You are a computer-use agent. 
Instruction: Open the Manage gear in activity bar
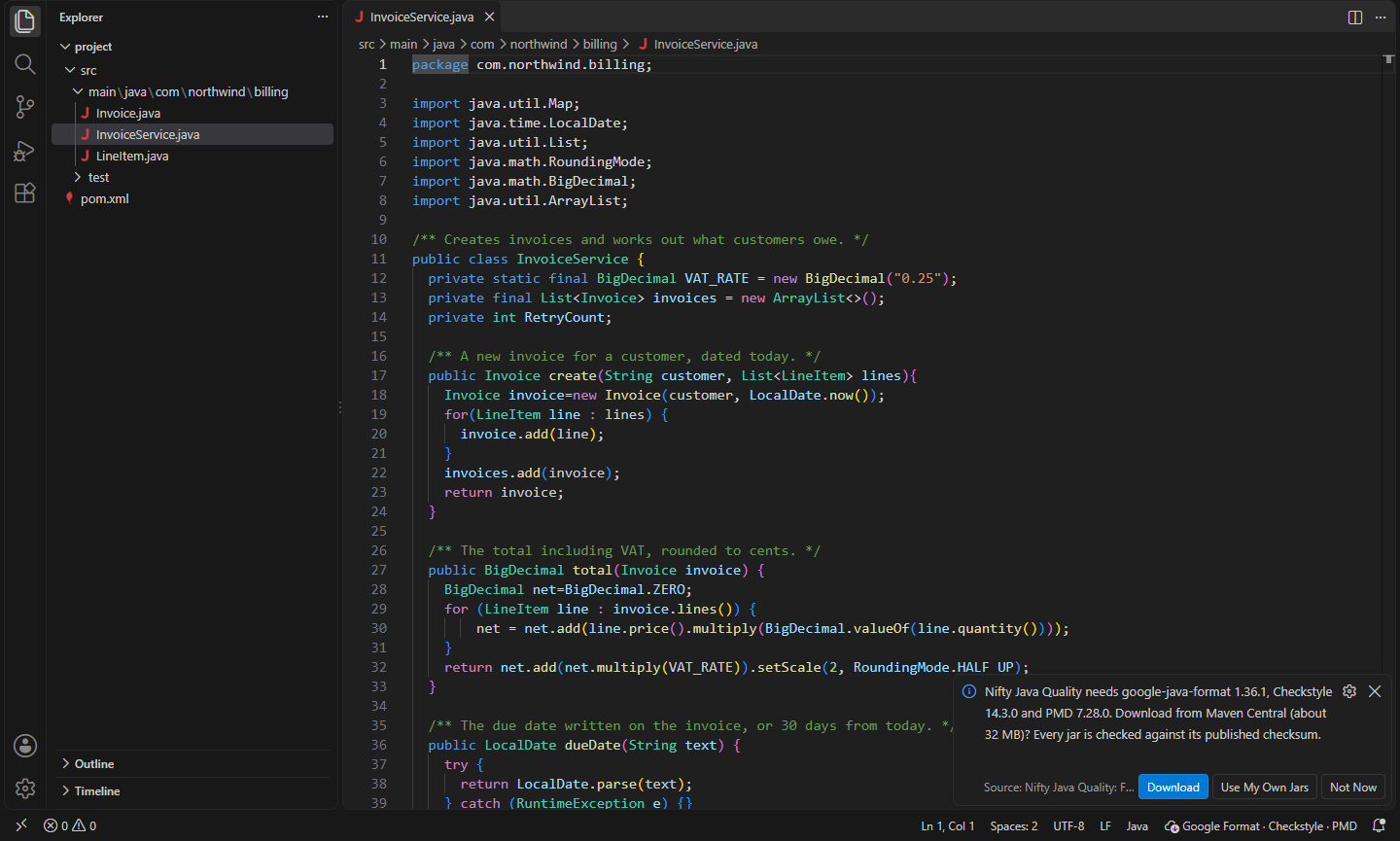pyautogui.click(x=25, y=788)
